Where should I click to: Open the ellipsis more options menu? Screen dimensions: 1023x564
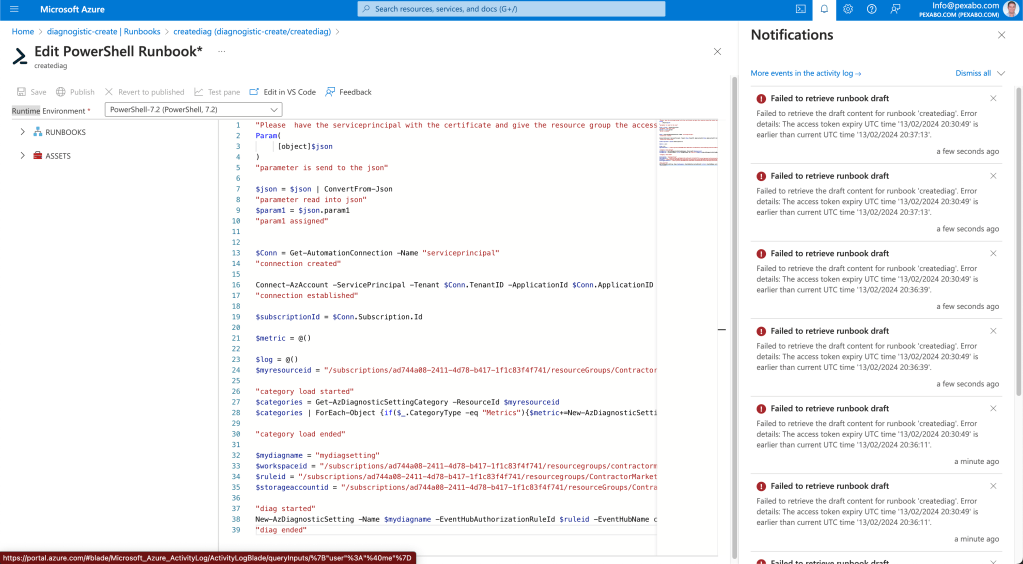pyautogui.click(x=222, y=52)
